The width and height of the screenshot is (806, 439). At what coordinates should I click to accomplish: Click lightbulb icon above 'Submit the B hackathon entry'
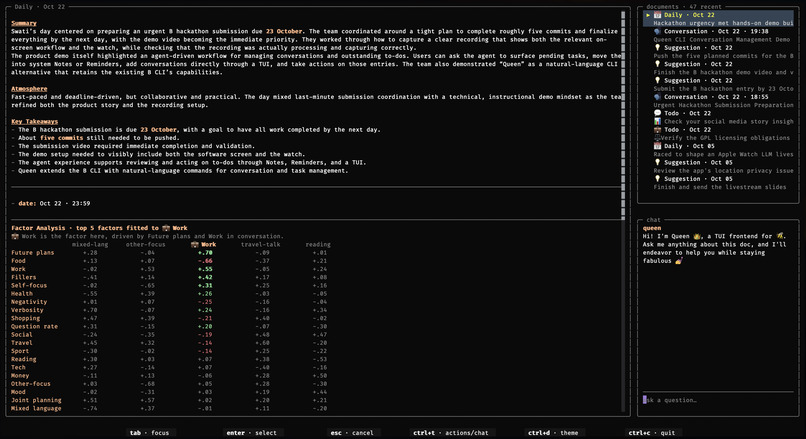point(657,81)
